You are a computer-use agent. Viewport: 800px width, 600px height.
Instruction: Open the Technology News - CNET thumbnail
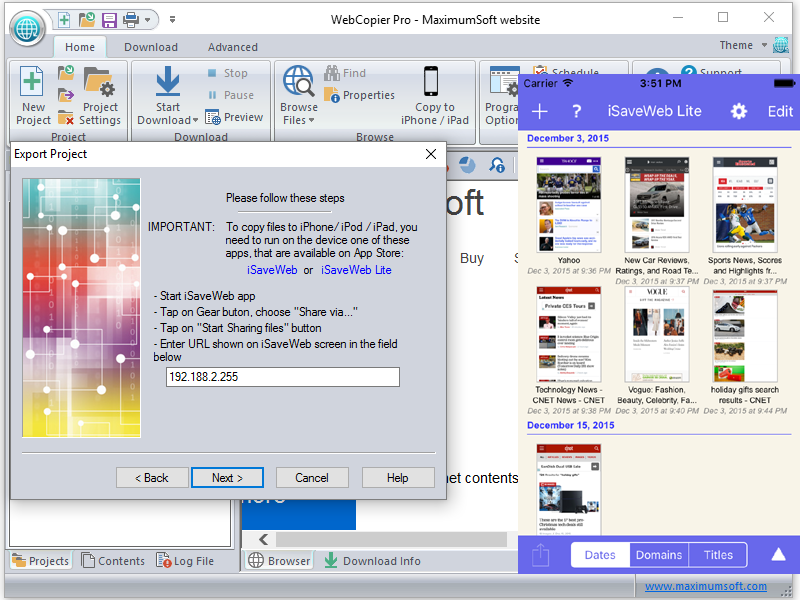tap(568, 334)
